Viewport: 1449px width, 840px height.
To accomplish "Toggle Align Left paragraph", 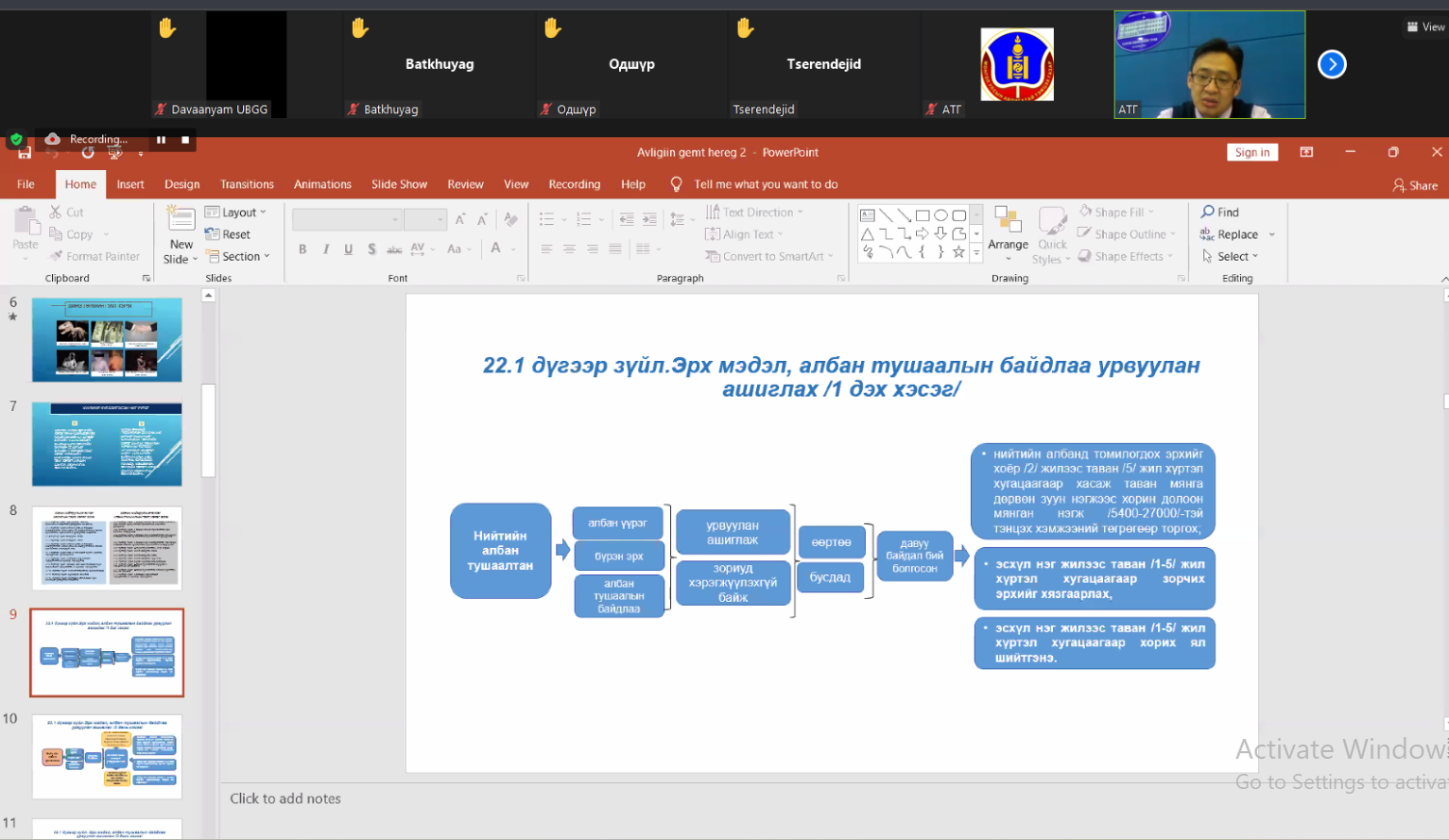I will point(546,249).
